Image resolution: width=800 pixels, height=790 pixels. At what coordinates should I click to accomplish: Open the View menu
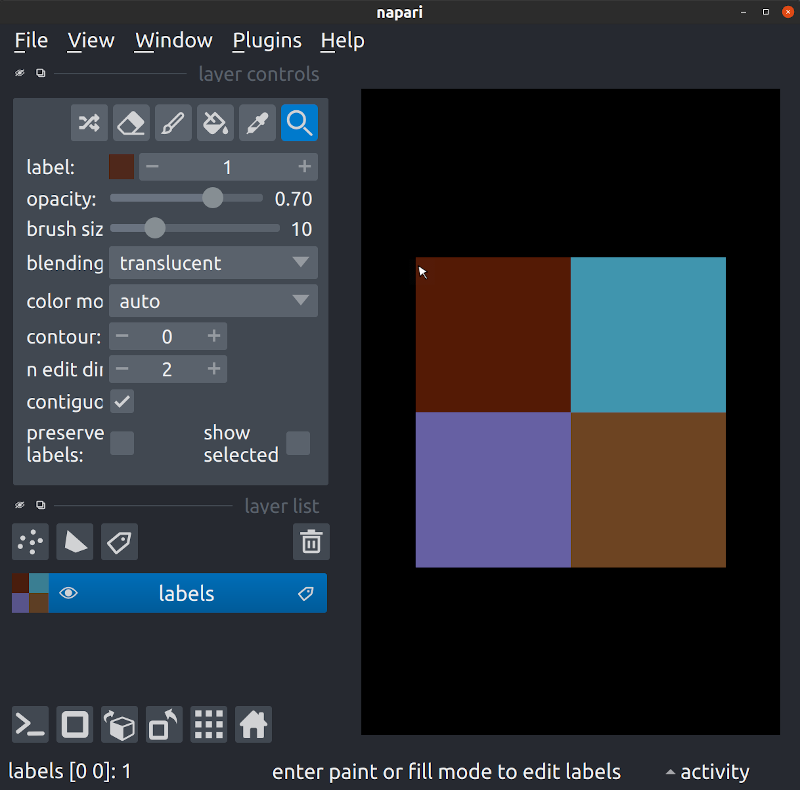(x=90, y=40)
